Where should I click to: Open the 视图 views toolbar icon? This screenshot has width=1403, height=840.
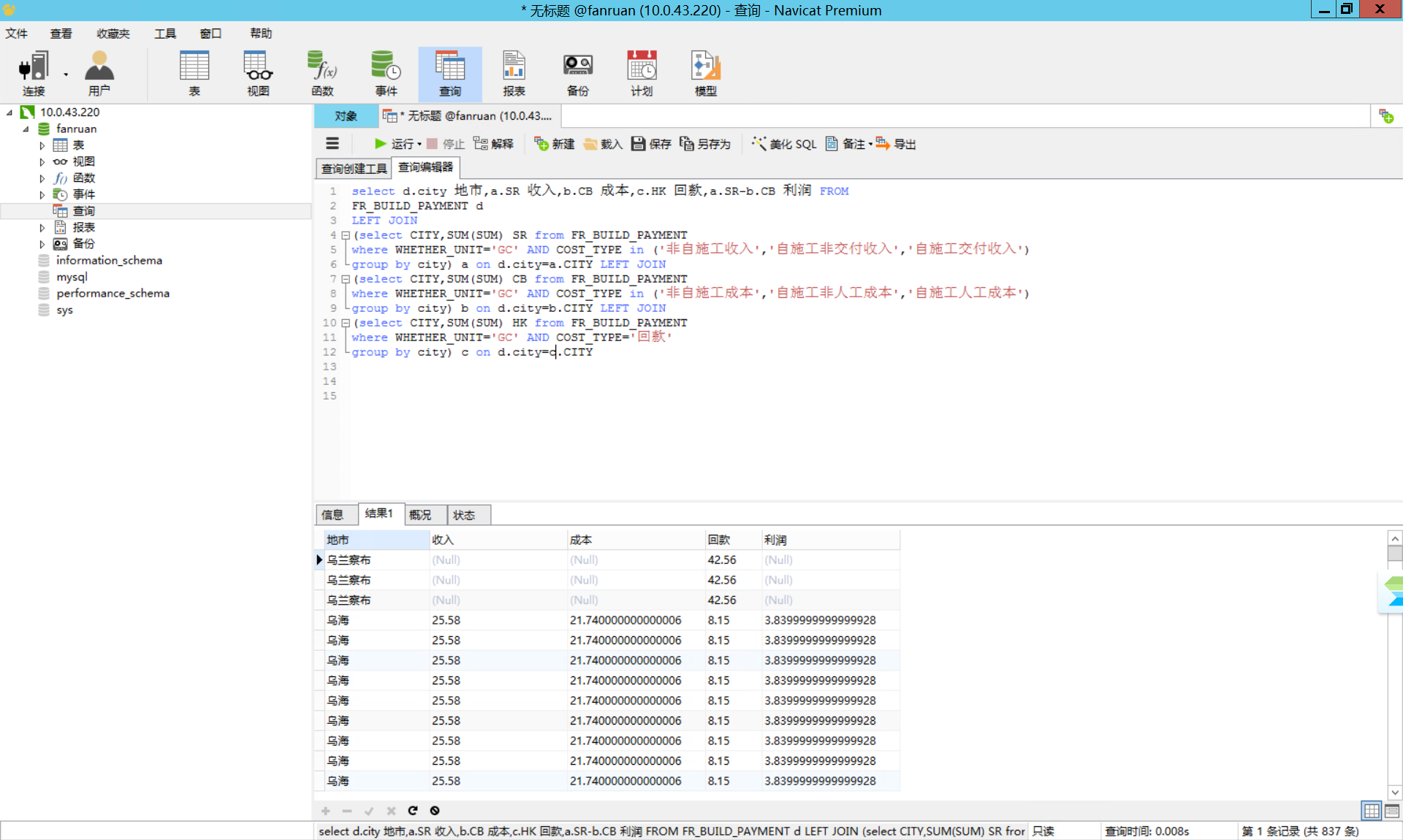click(x=258, y=73)
